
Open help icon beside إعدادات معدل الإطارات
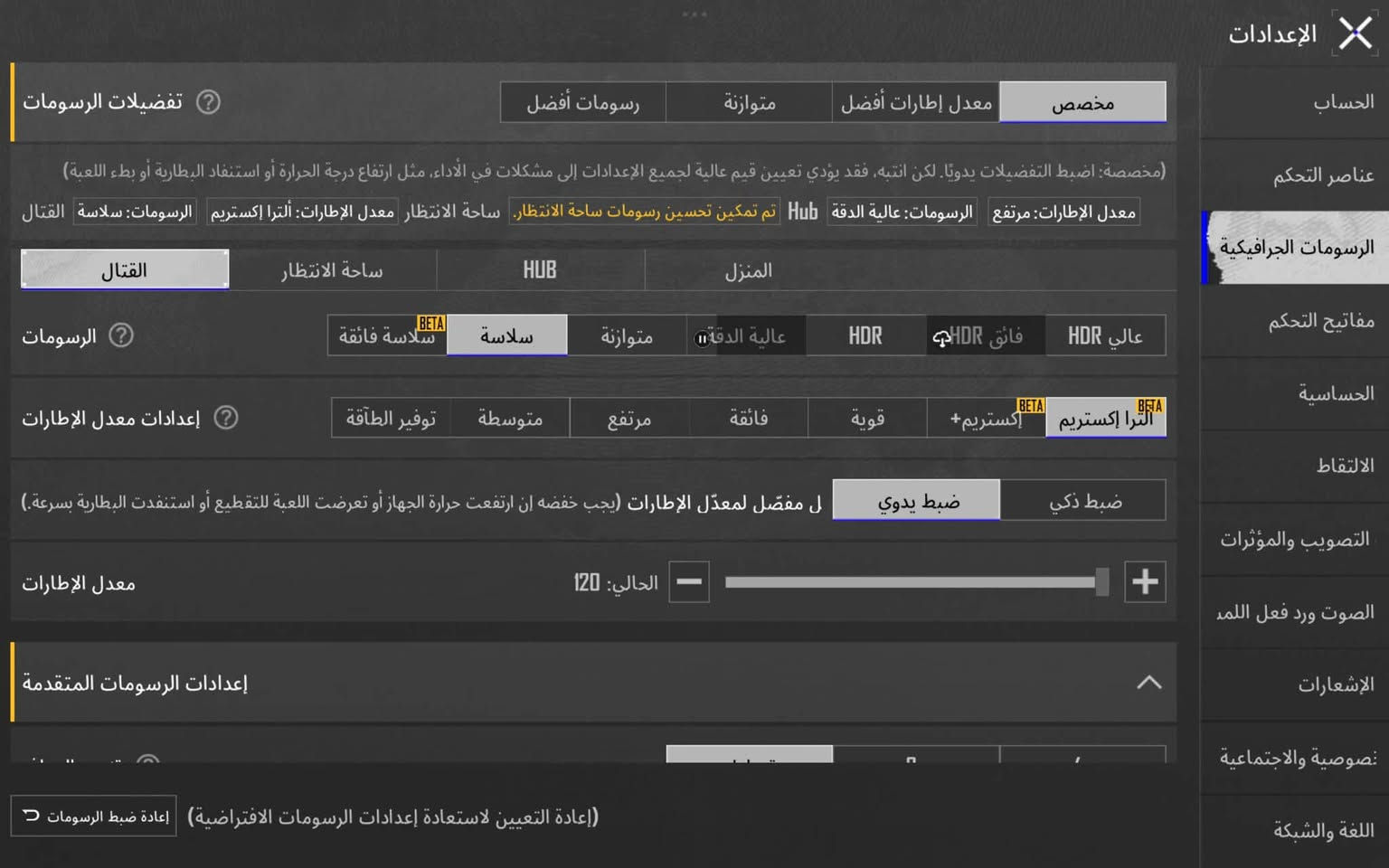click(x=226, y=418)
